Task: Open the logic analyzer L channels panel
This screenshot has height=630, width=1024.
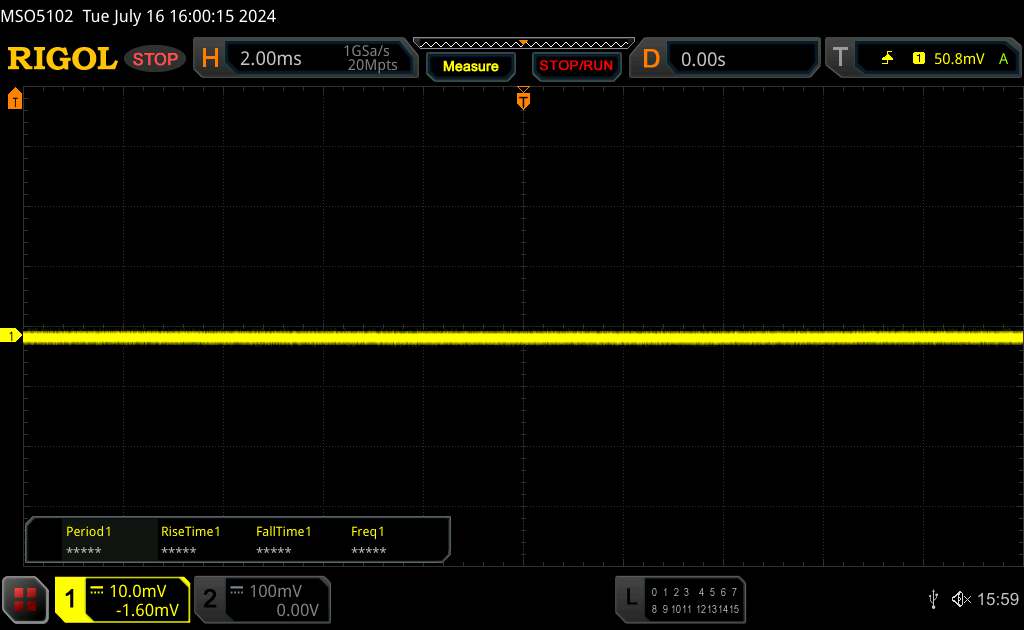Action: coord(630,597)
